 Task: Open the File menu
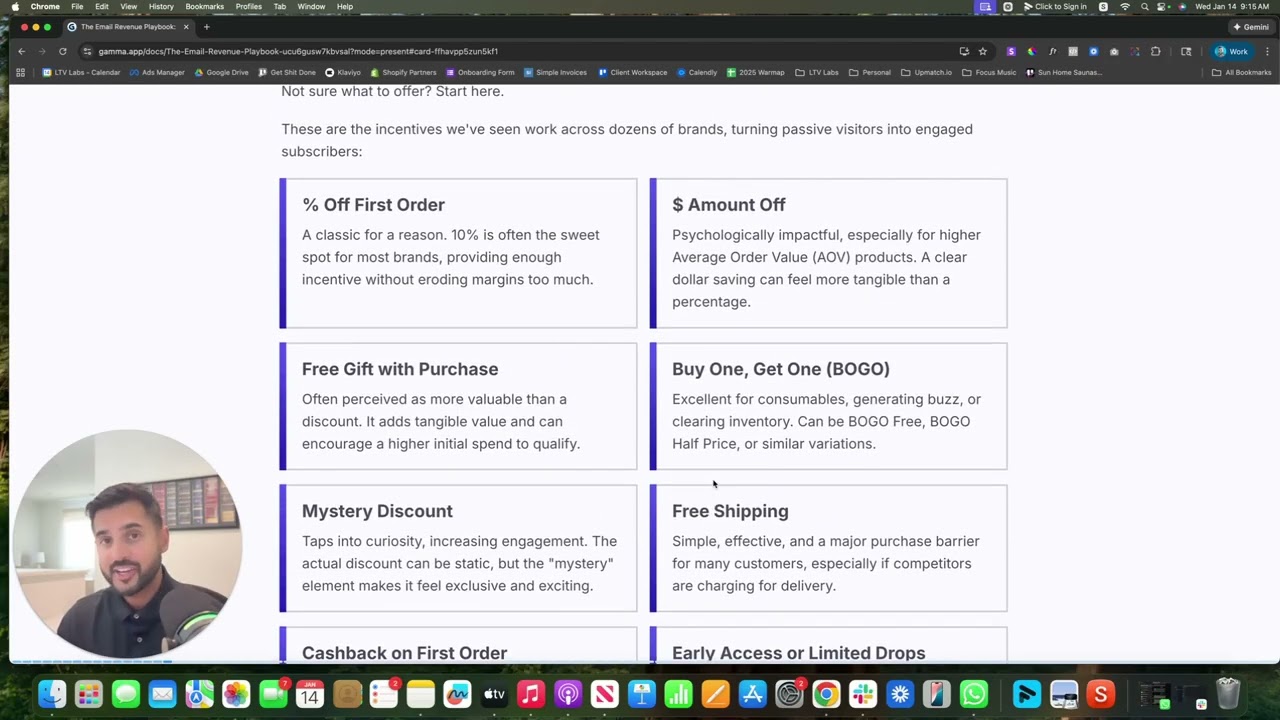tap(77, 6)
